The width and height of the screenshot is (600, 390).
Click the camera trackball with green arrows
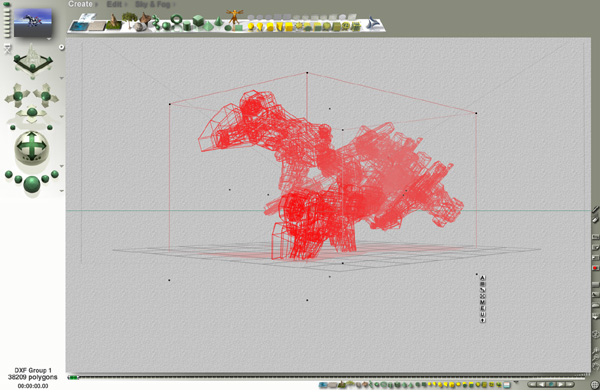31,147
